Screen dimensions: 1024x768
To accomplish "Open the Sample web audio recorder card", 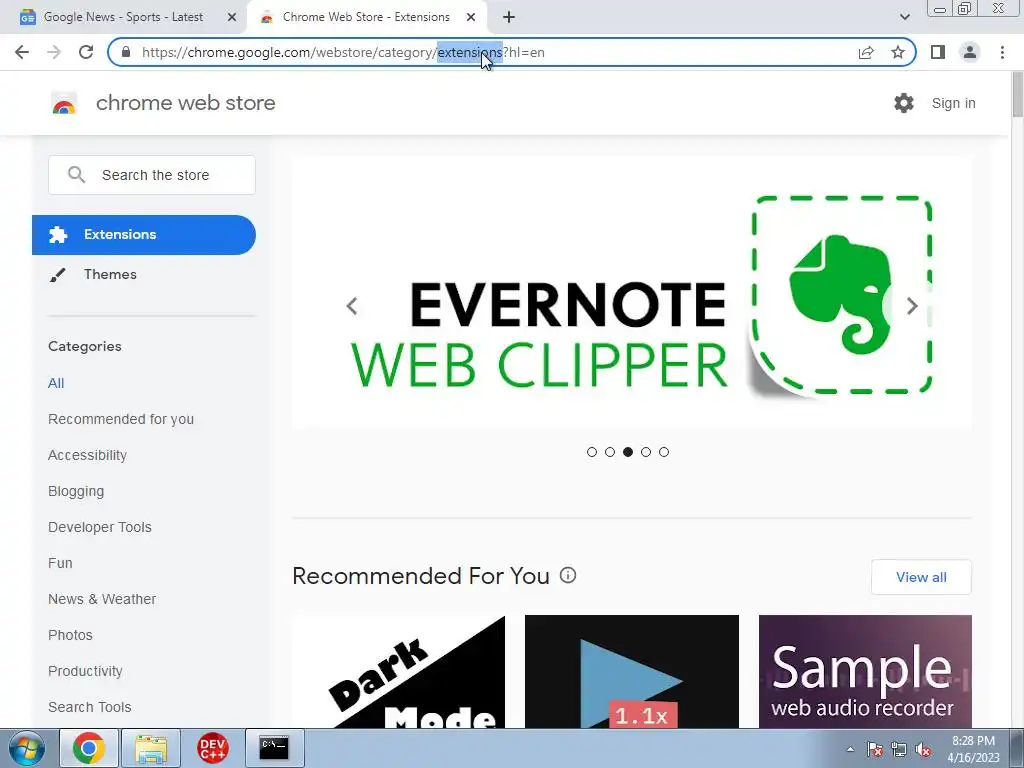I will coord(865,671).
